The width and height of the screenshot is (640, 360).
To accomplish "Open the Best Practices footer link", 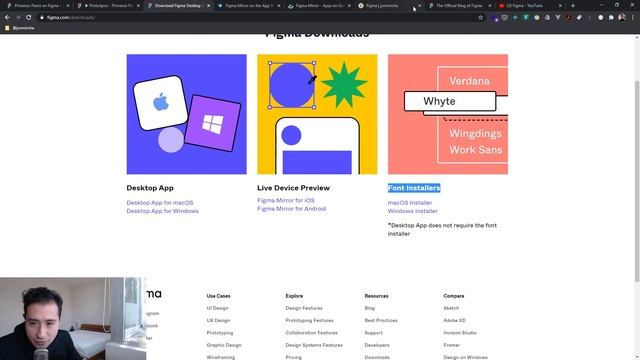I will coord(381,320).
